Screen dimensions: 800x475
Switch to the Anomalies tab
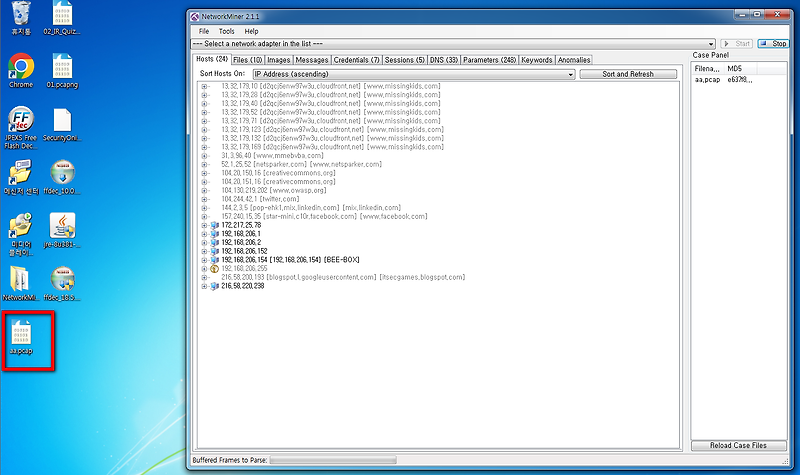click(x=574, y=60)
